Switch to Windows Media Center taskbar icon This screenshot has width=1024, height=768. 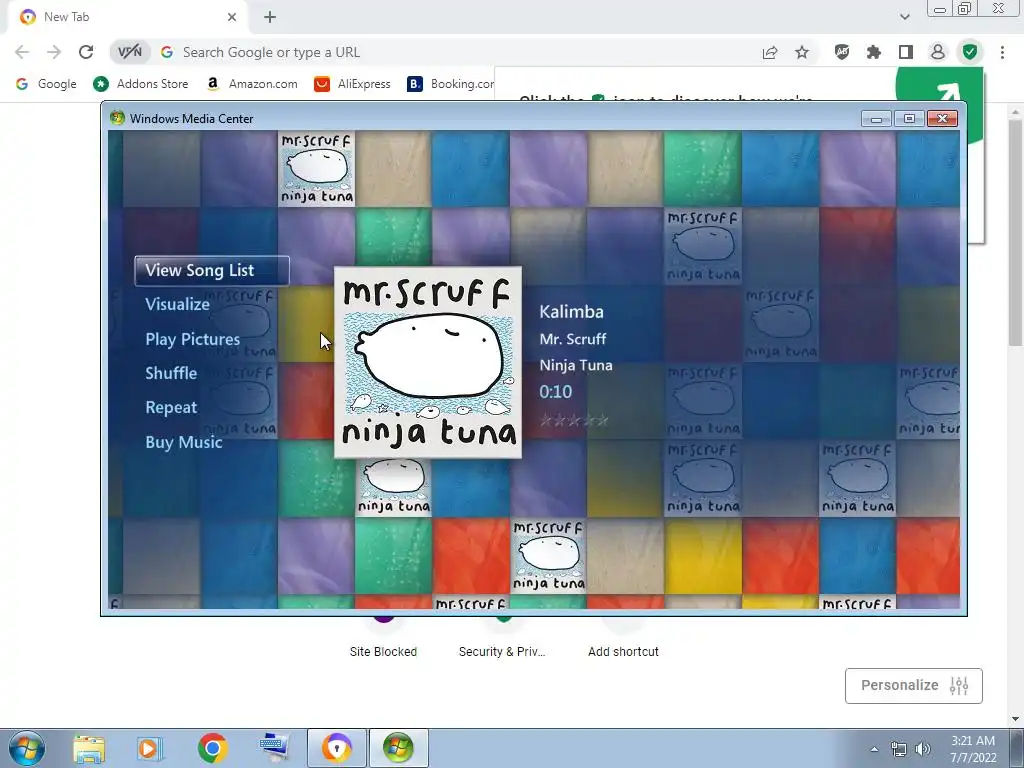pyautogui.click(x=399, y=748)
